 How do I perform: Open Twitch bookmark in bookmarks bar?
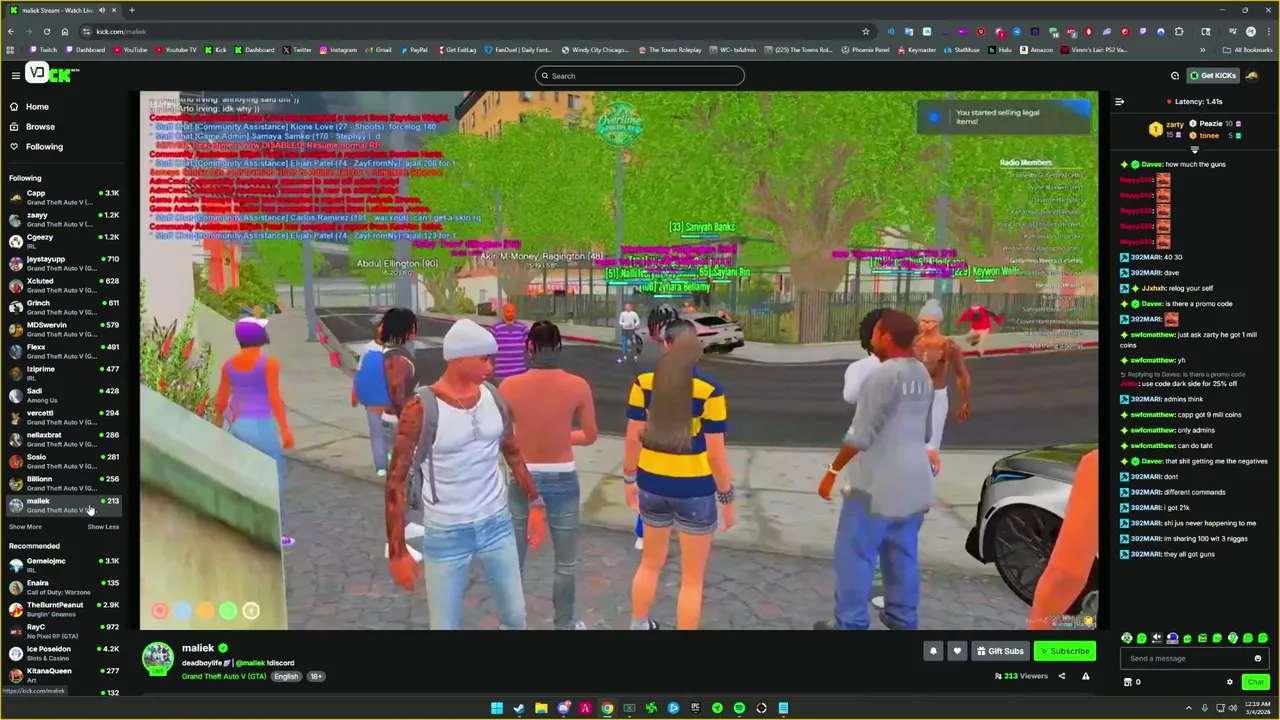pyautogui.click(x=43, y=50)
